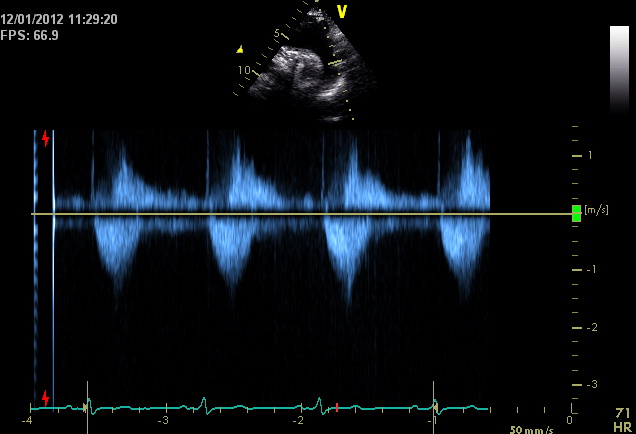Click the yellow focus triangle beside the sector
The image size is (636, 434).
point(239,49)
